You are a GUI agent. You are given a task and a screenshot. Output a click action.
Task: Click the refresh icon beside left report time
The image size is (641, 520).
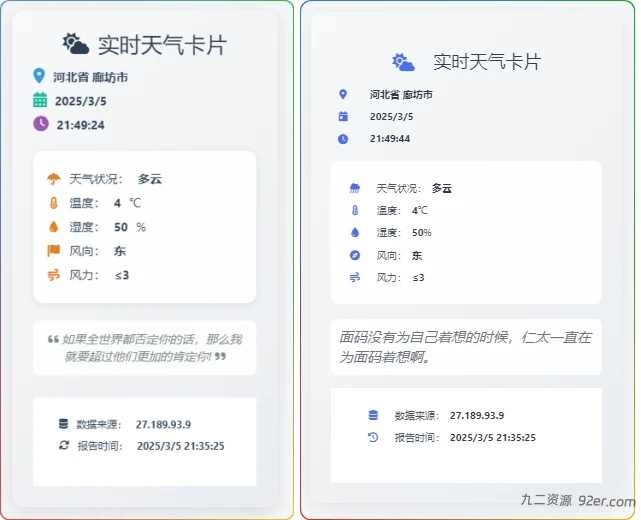click(64, 445)
